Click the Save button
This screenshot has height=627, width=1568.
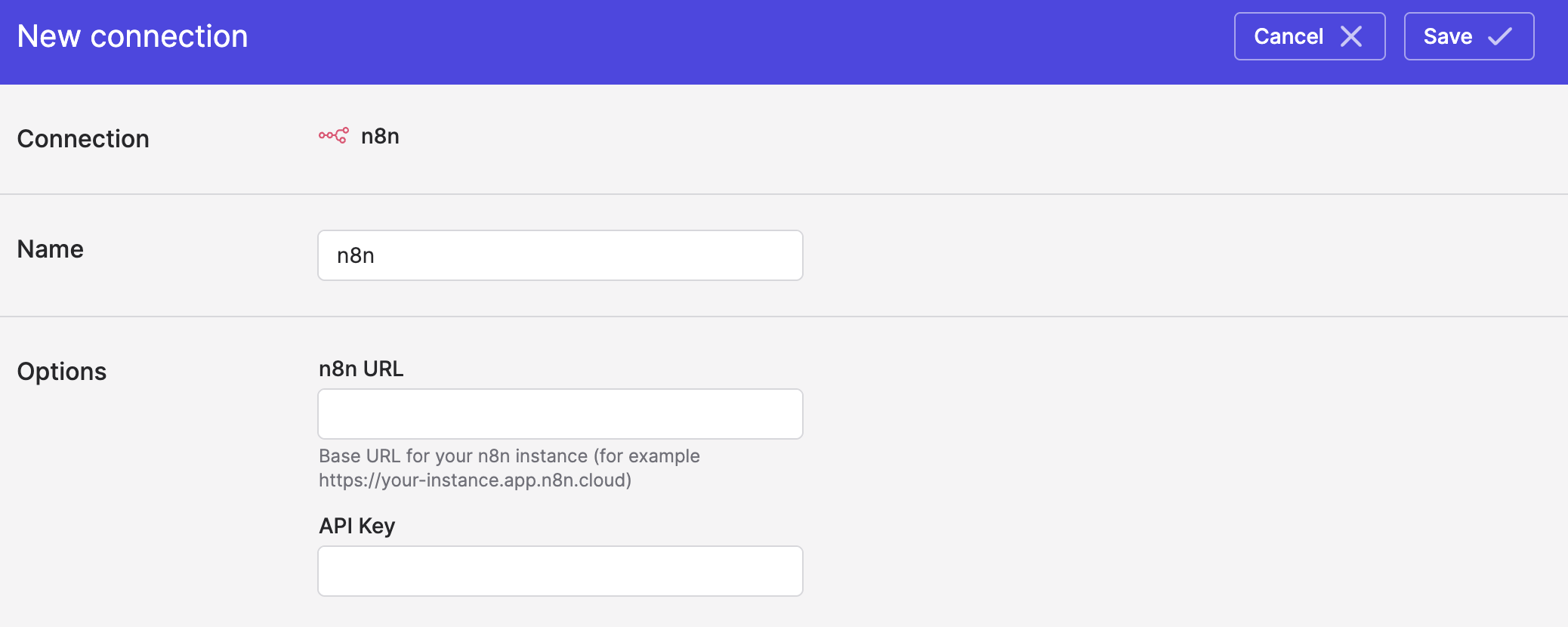pos(1469,36)
